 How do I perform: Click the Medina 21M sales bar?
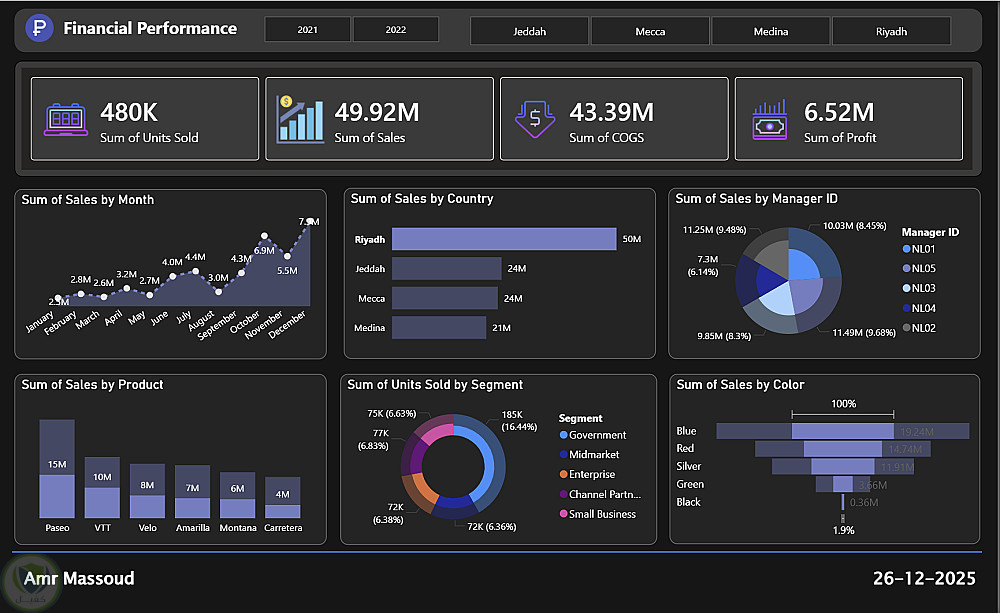coord(439,328)
